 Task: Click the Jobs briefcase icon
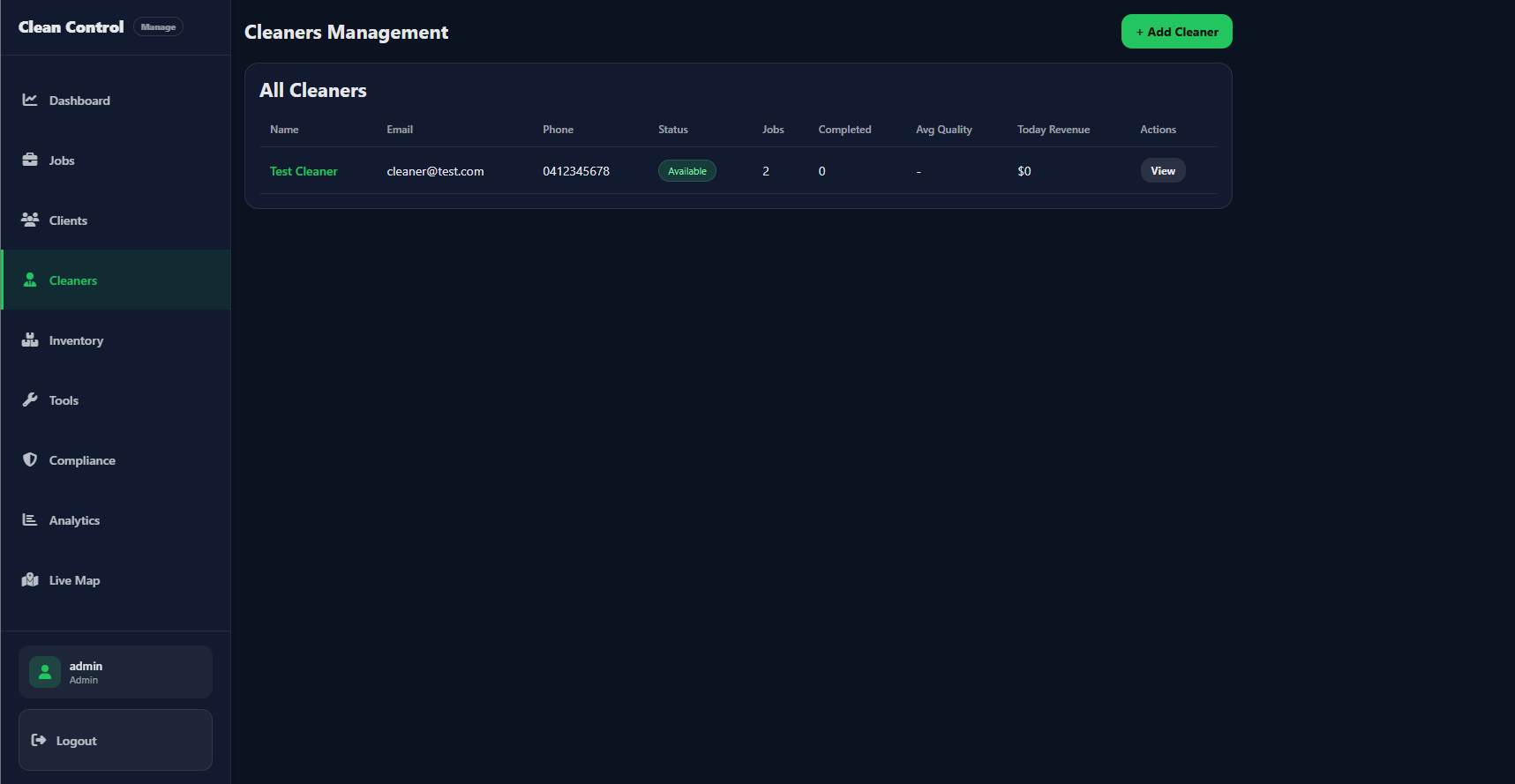(x=30, y=160)
